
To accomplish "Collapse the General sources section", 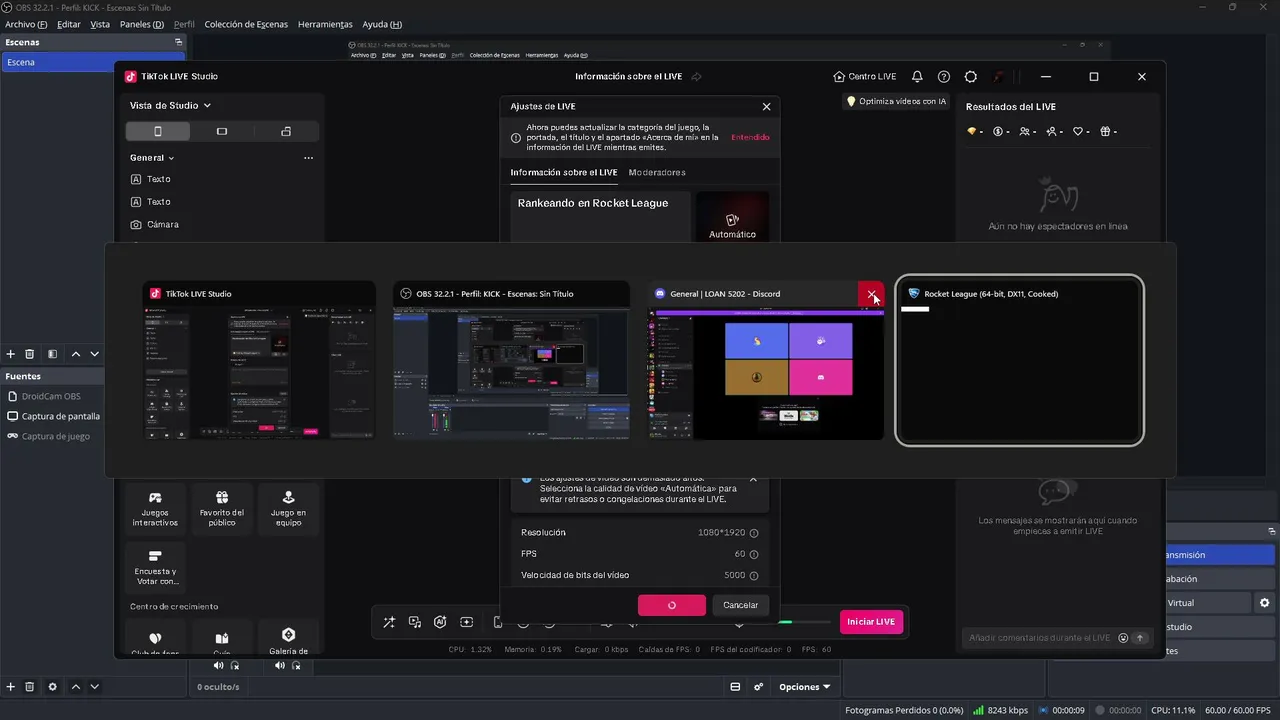I will [152, 158].
